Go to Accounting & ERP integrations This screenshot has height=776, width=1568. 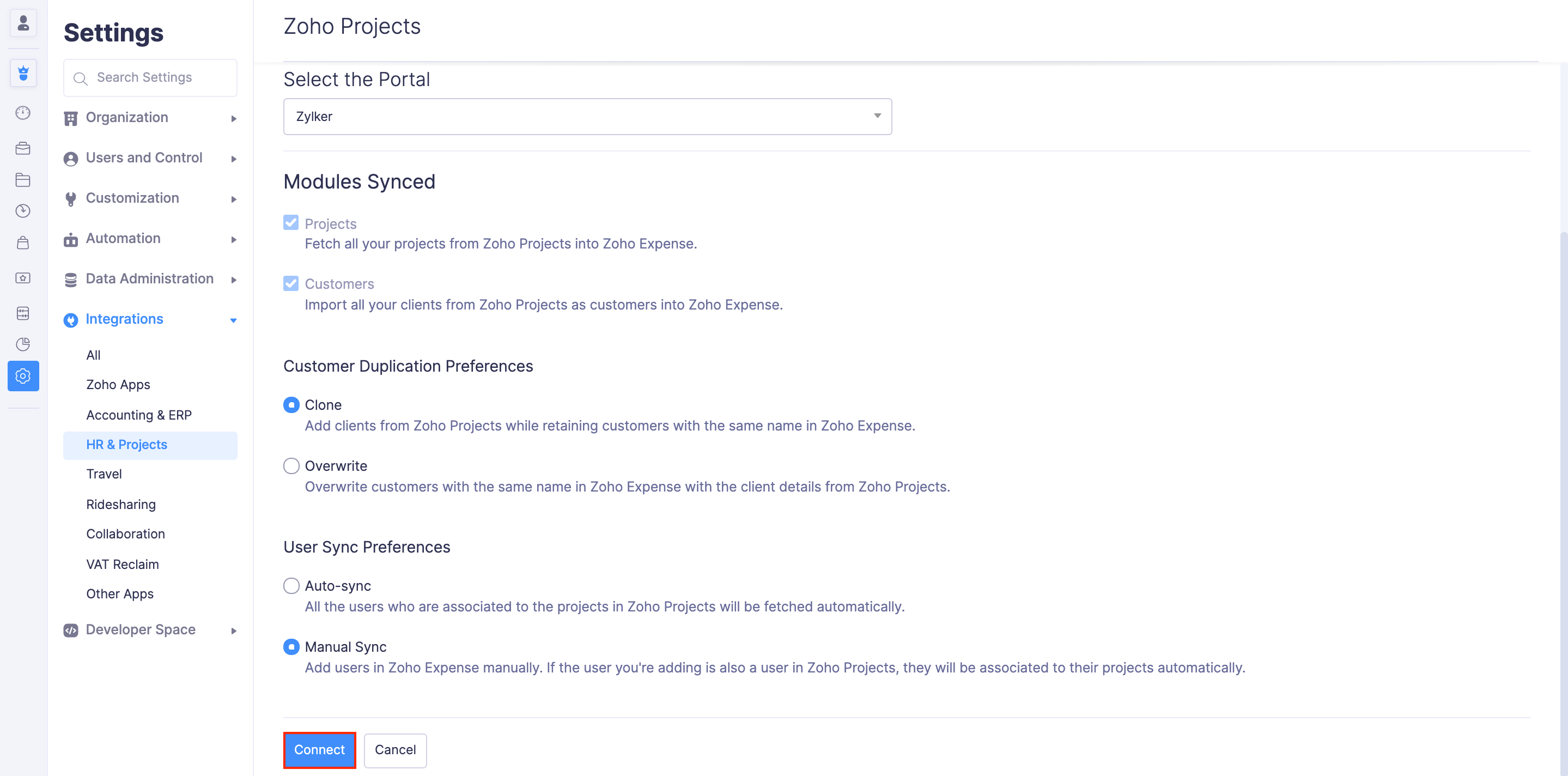point(139,415)
